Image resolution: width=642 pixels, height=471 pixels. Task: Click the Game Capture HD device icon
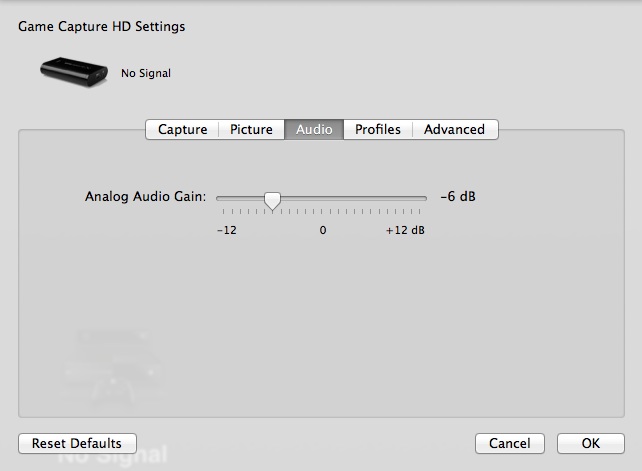pyautogui.click(x=73, y=71)
